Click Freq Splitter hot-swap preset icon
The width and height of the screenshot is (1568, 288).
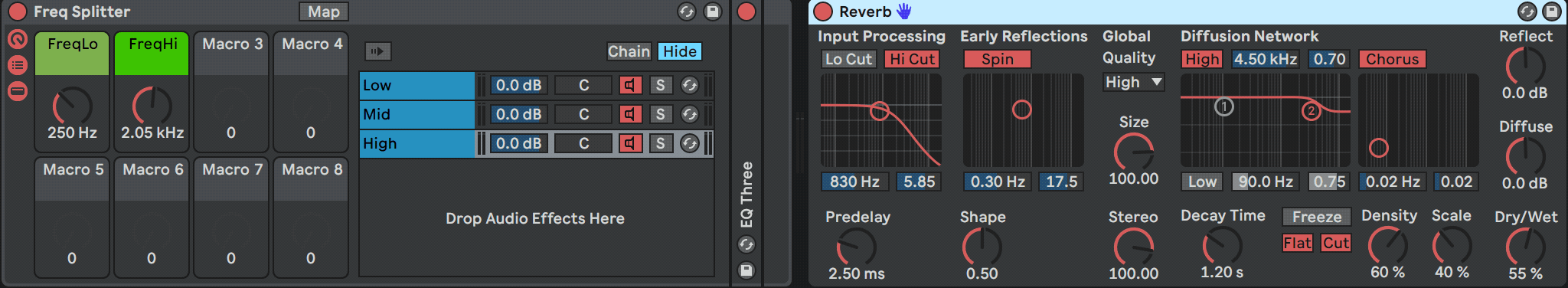pyautogui.click(x=687, y=11)
